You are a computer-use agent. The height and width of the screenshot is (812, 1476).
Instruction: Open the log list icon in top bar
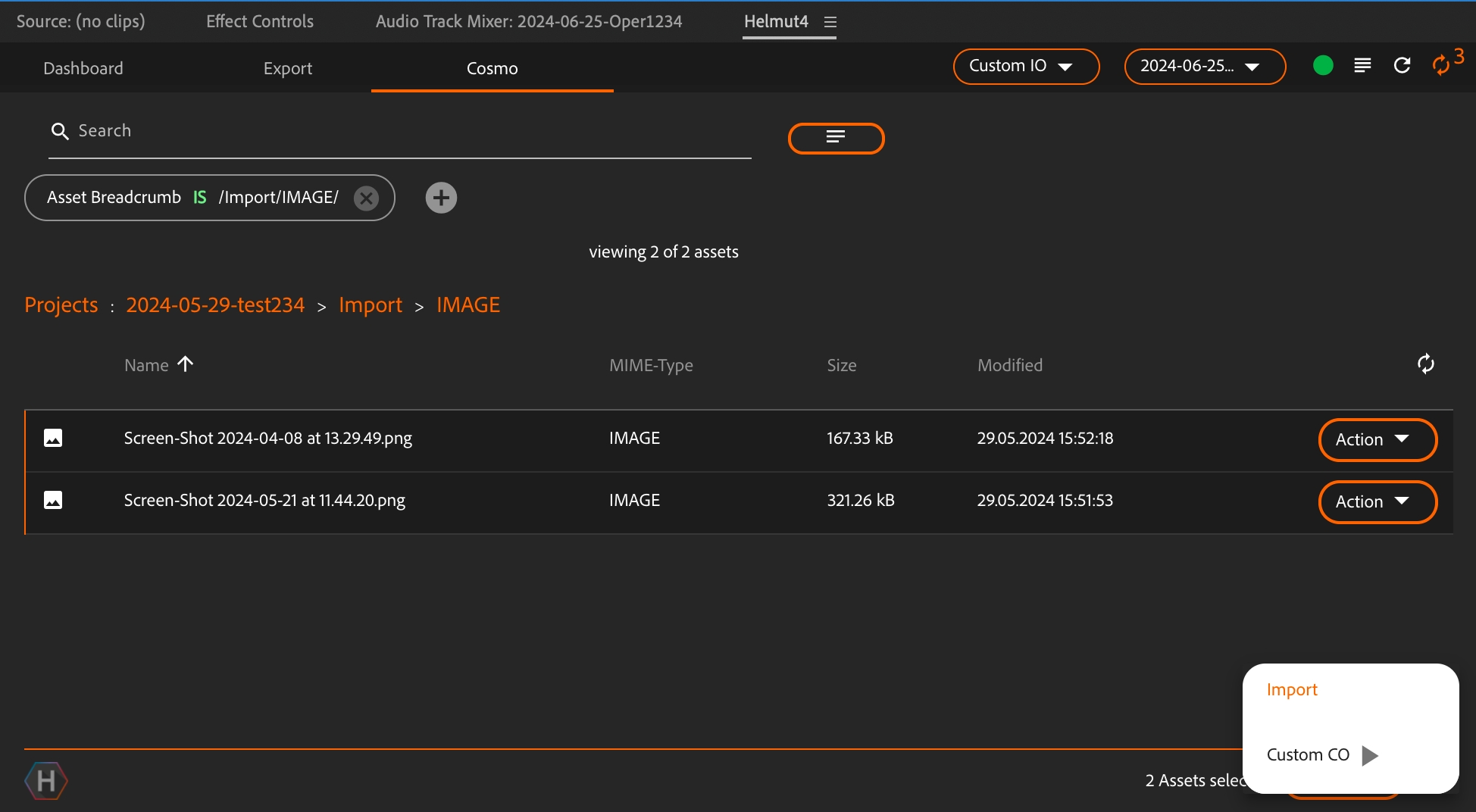pyautogui.click(x=1362, y=66)
